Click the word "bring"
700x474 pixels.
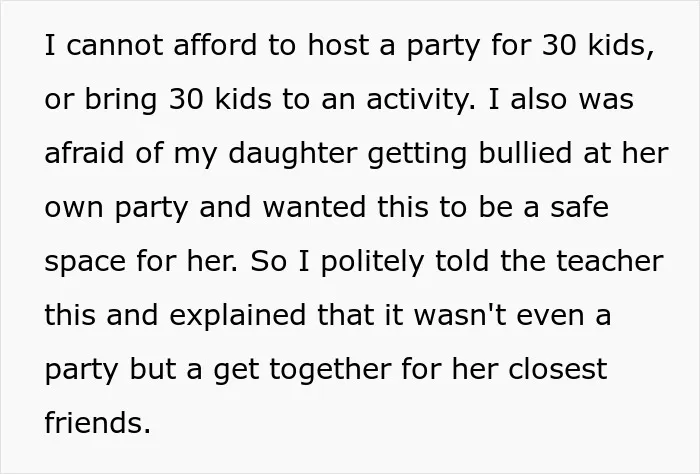(x=121, y=99)
